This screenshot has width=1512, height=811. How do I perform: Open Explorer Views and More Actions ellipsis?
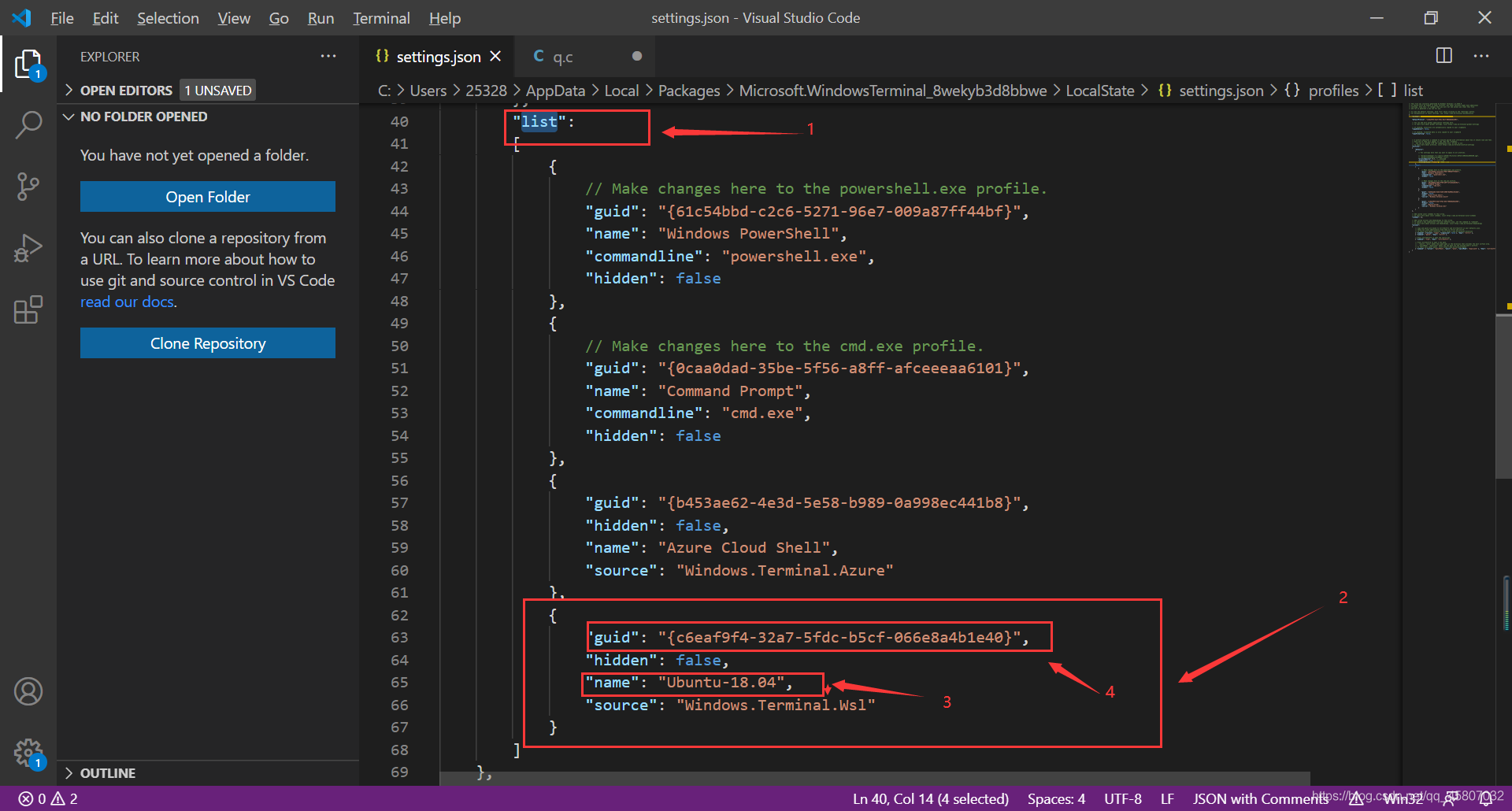[328, 57]
